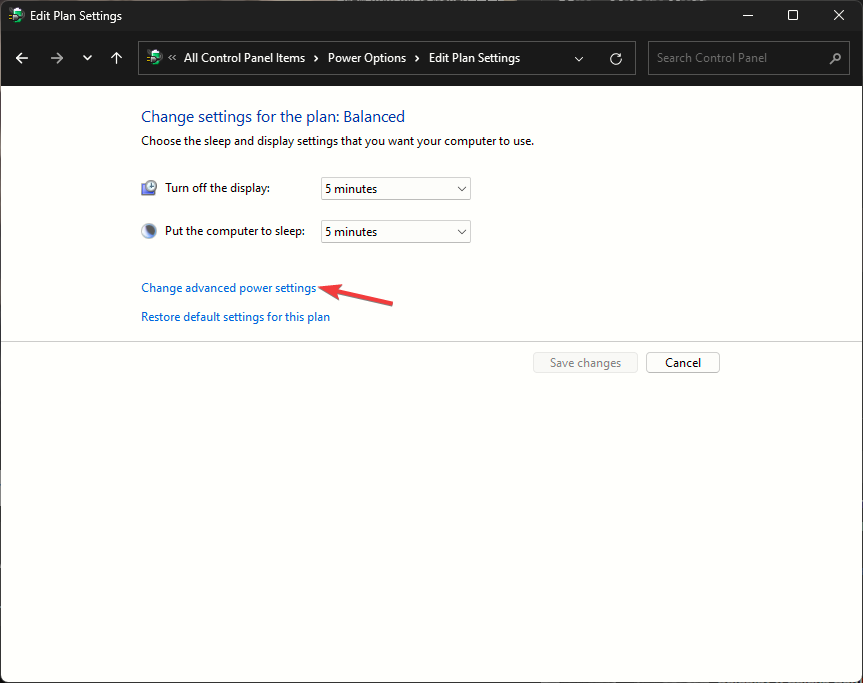Open address bar history dropdown
The height and width of the screenshot is (683, 863).
point(578,58)
